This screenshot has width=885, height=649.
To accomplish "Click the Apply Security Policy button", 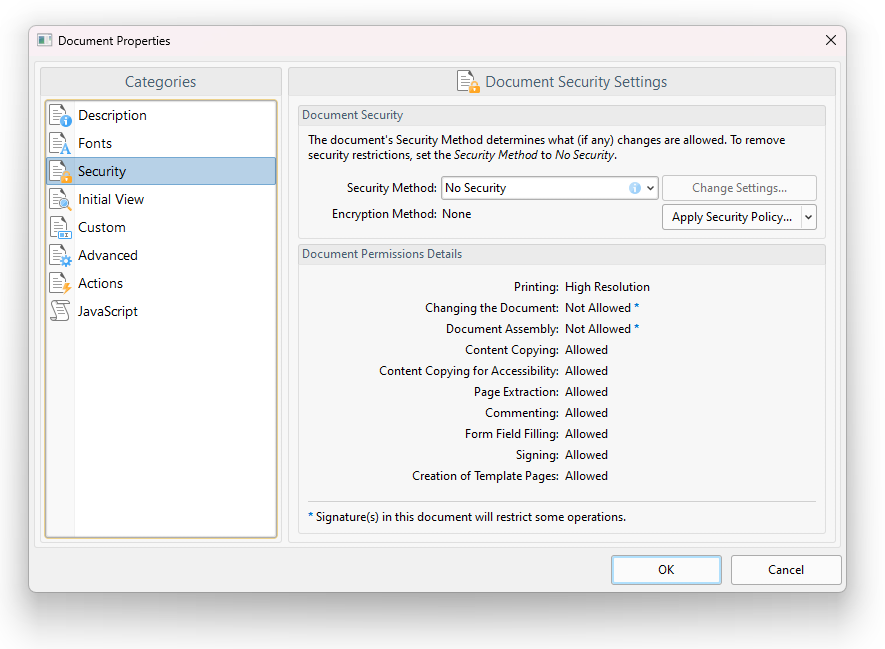I will point(732,217).
